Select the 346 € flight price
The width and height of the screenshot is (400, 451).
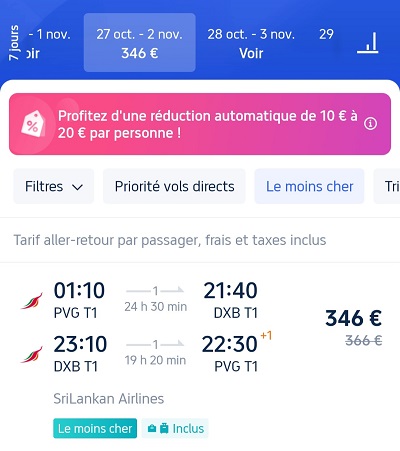point(353,318)
